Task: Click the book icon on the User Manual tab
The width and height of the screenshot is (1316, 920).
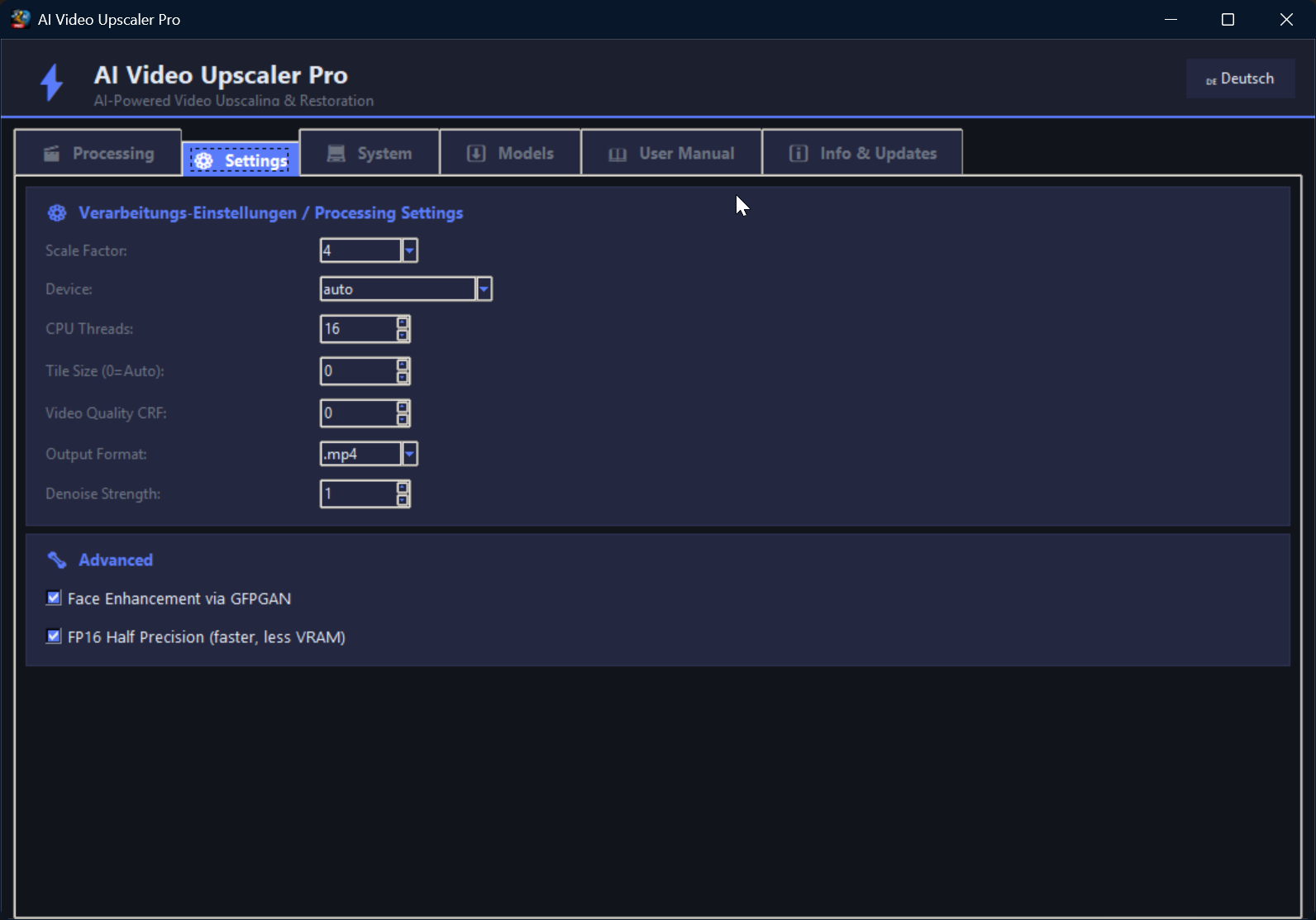Action: point(617,154)
